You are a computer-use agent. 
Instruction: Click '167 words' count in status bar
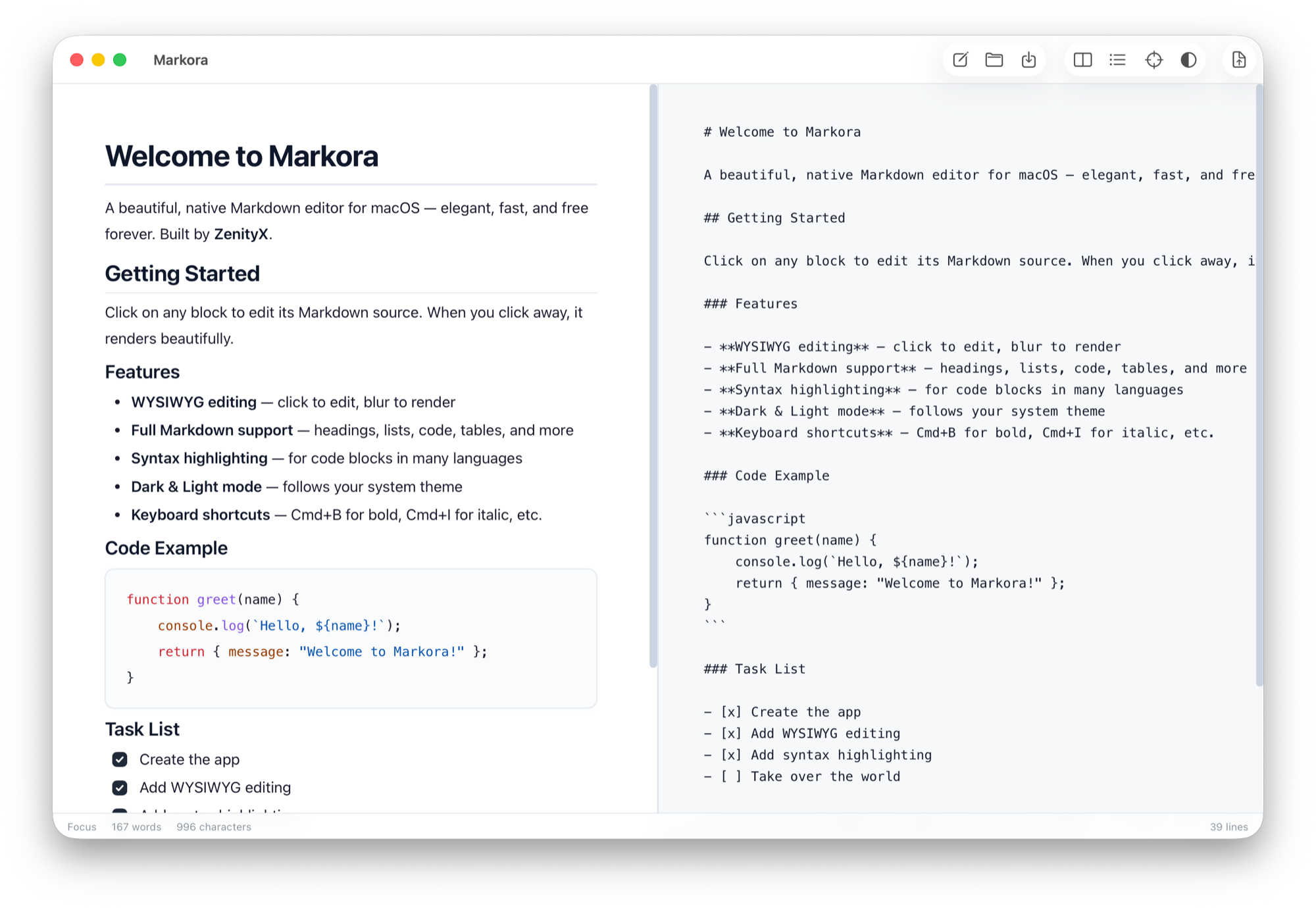pos(136,827)
